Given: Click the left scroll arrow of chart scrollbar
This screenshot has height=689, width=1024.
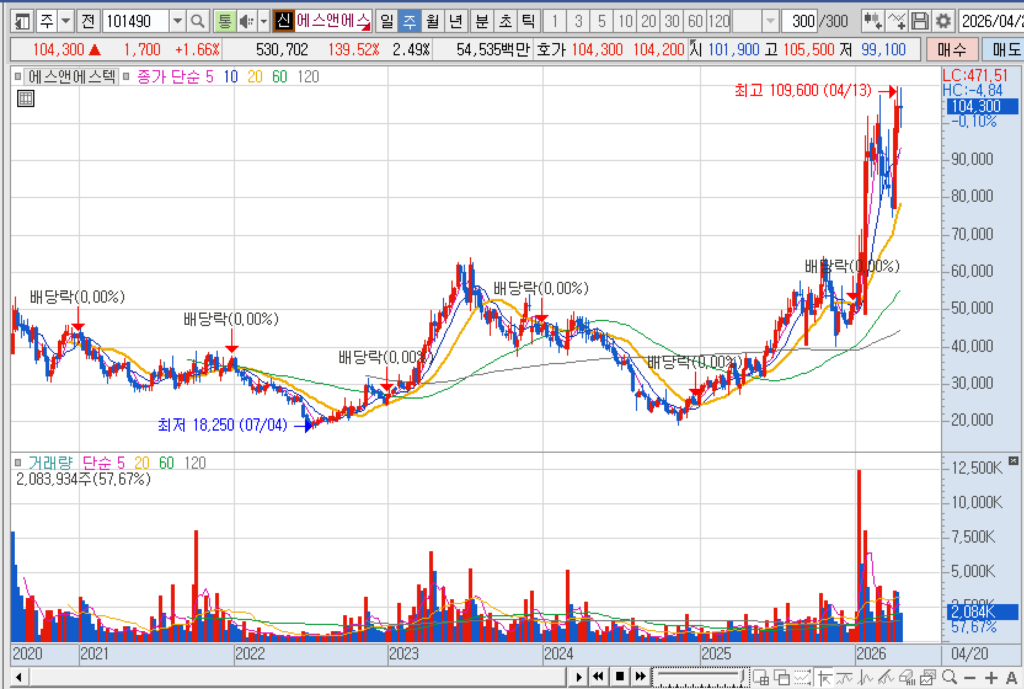Looking at the screenshot, I should (18, 677).
